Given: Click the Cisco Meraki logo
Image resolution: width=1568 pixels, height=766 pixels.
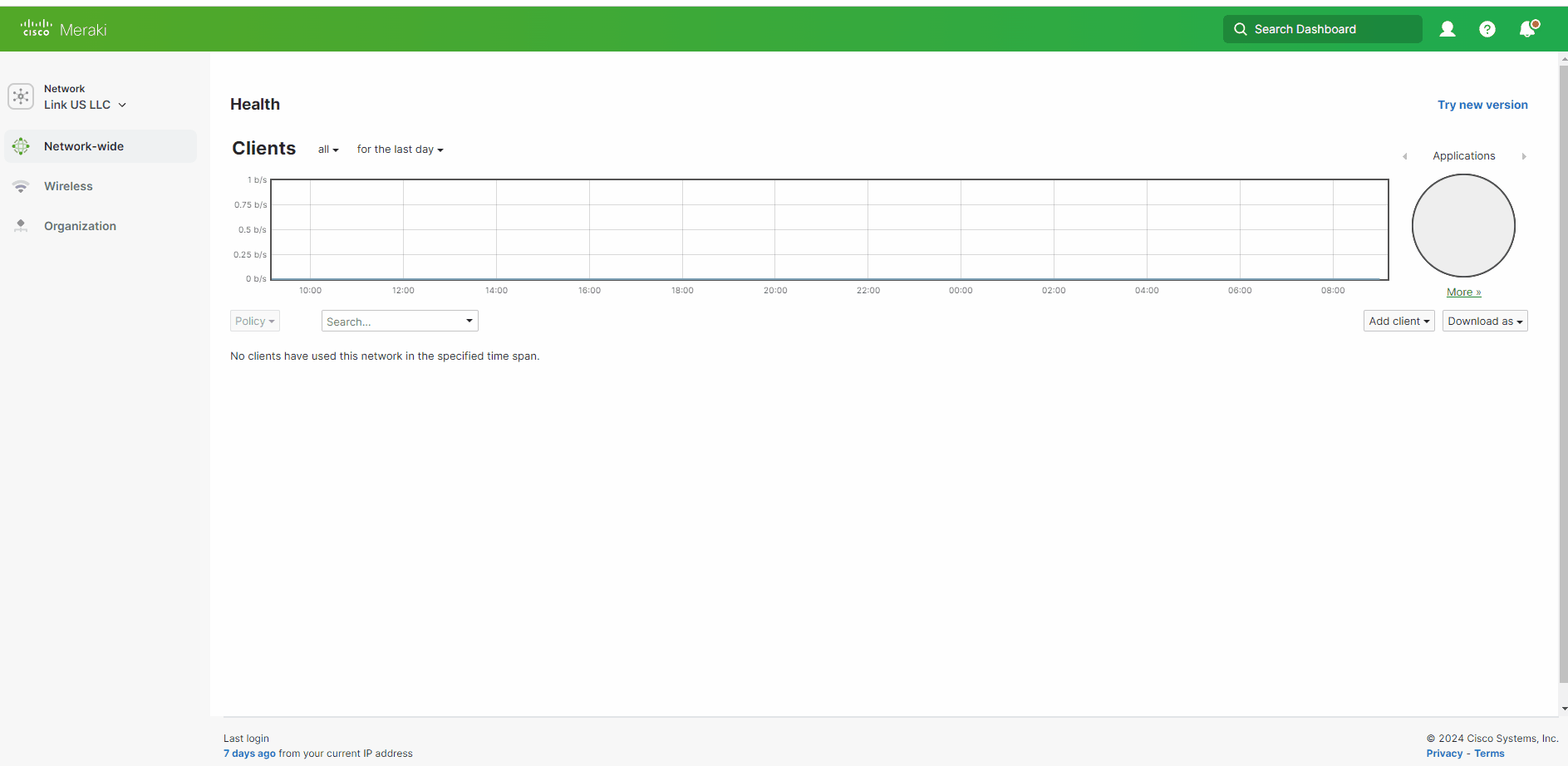Looking at the screenshot, I should 64,29.
